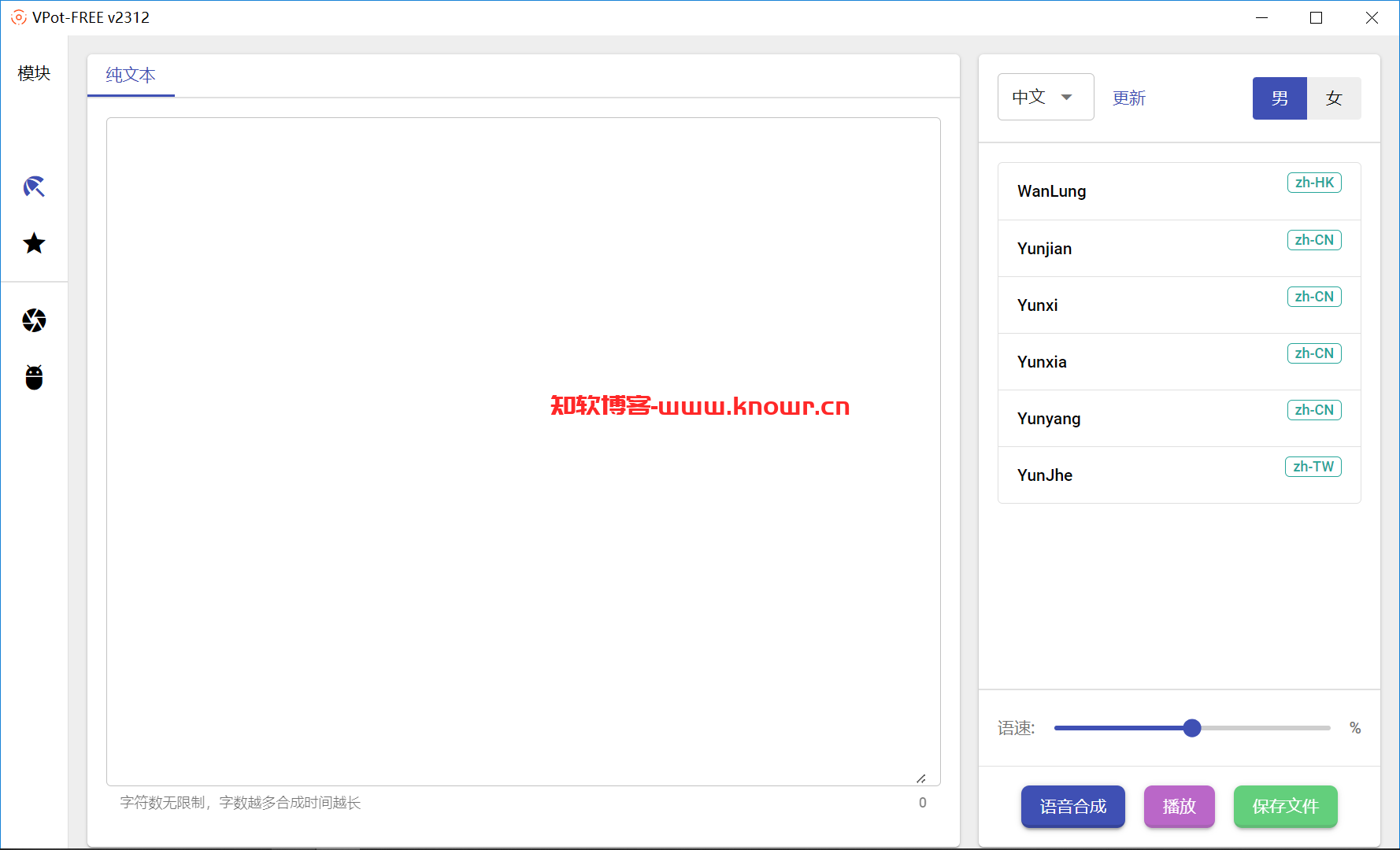Open the 中文 language dropdown
The width and height of the screenshot is (1400, 850).
click(x=1046, y=97)
